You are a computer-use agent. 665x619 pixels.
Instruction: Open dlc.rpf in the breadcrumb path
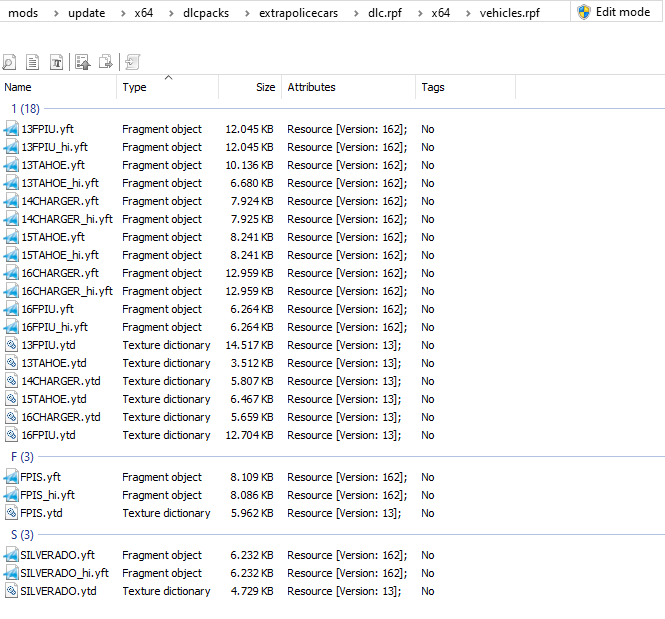click(x=385, y=13)
